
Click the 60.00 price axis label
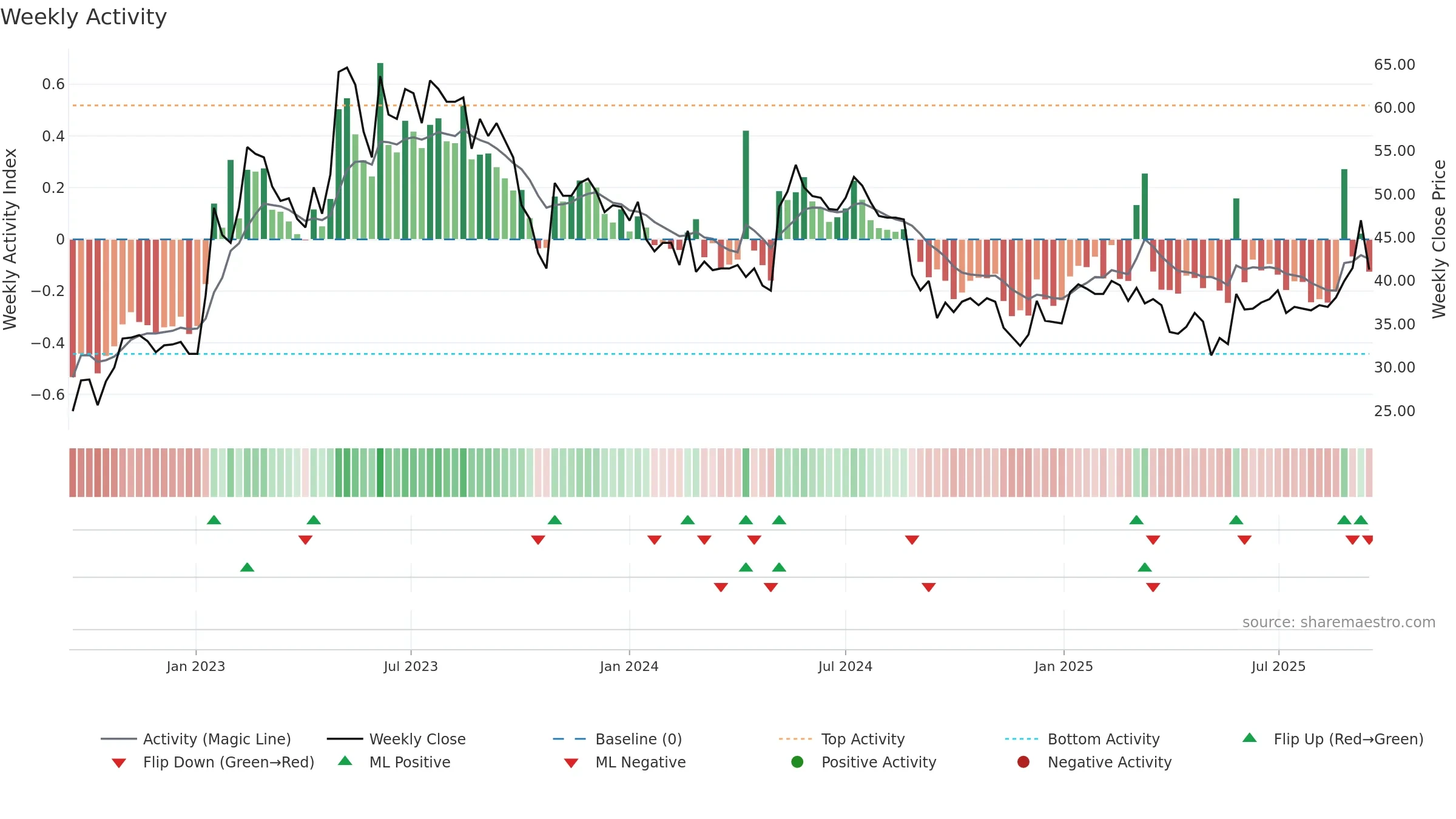point(1395,108)
